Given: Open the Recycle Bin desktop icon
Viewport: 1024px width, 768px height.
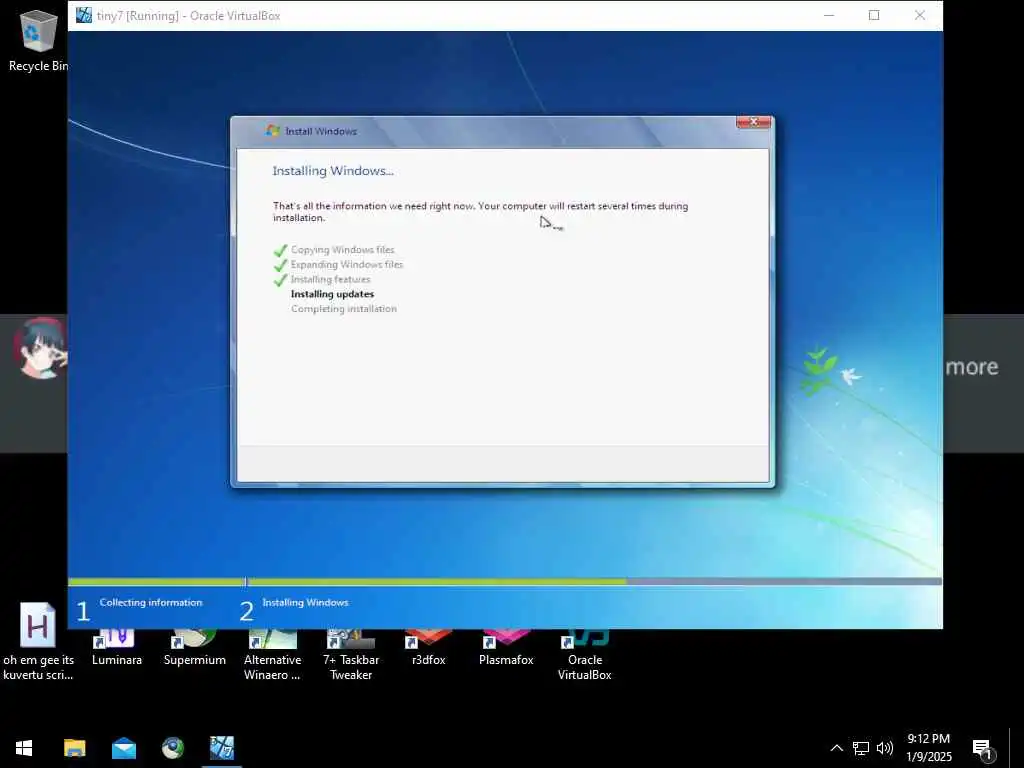Looking at the screenshot, I should click(38, 40).
